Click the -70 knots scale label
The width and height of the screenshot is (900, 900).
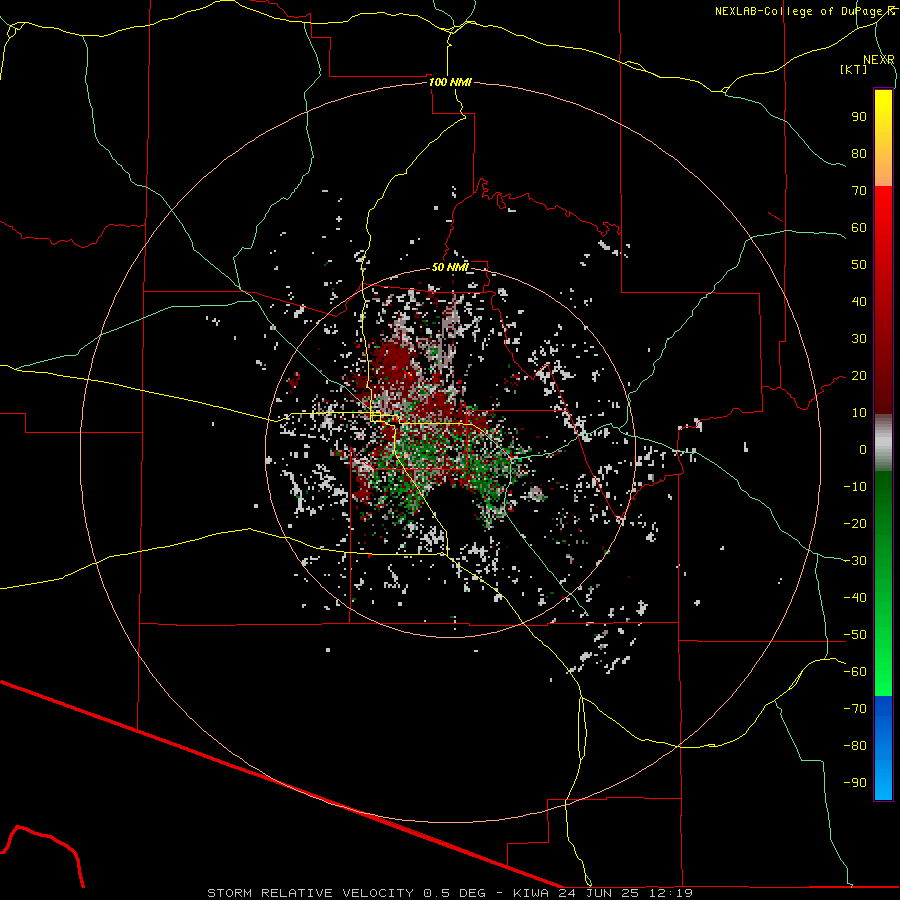click(855, 709)
